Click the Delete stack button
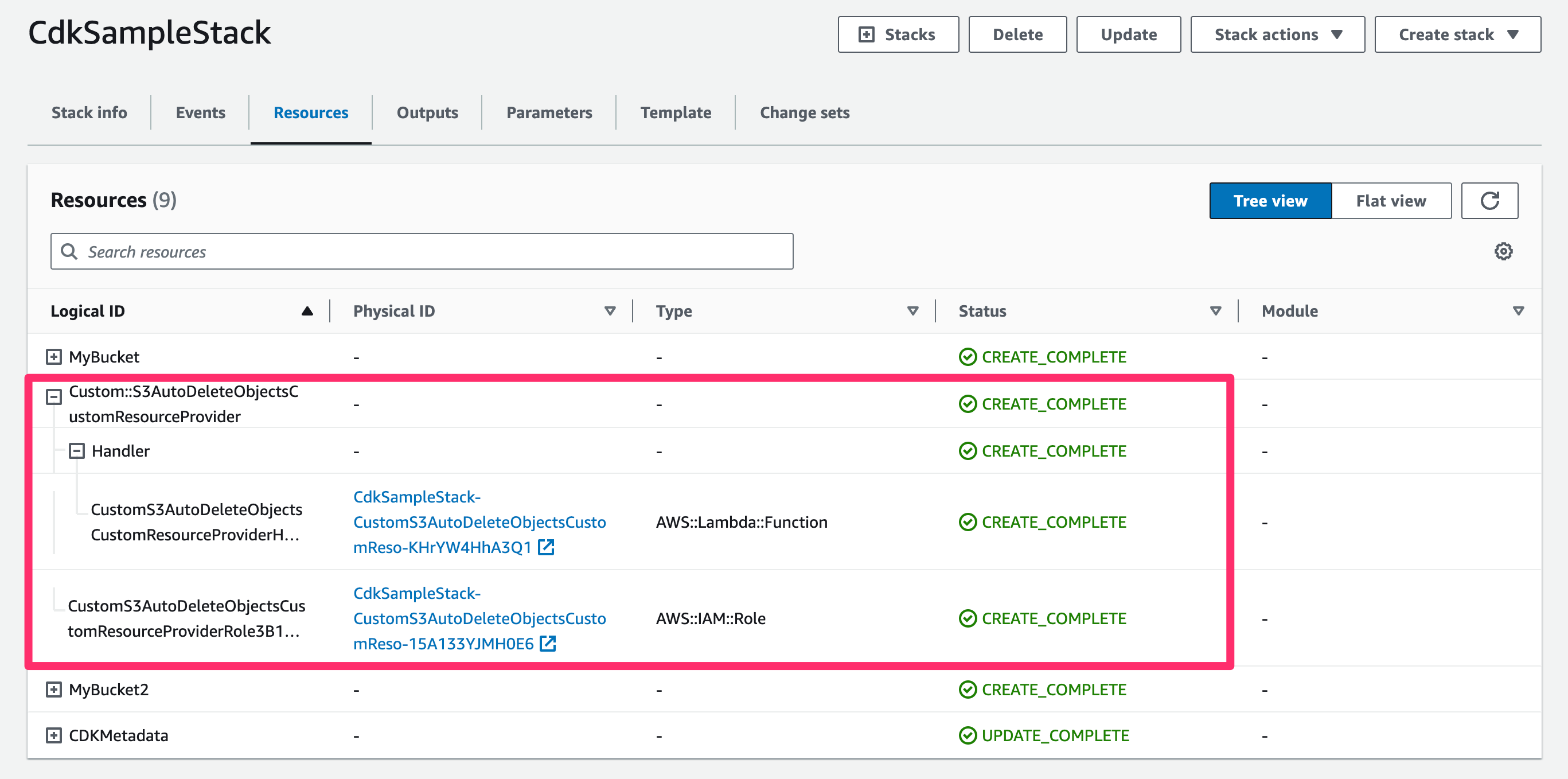 (1017, 34)
